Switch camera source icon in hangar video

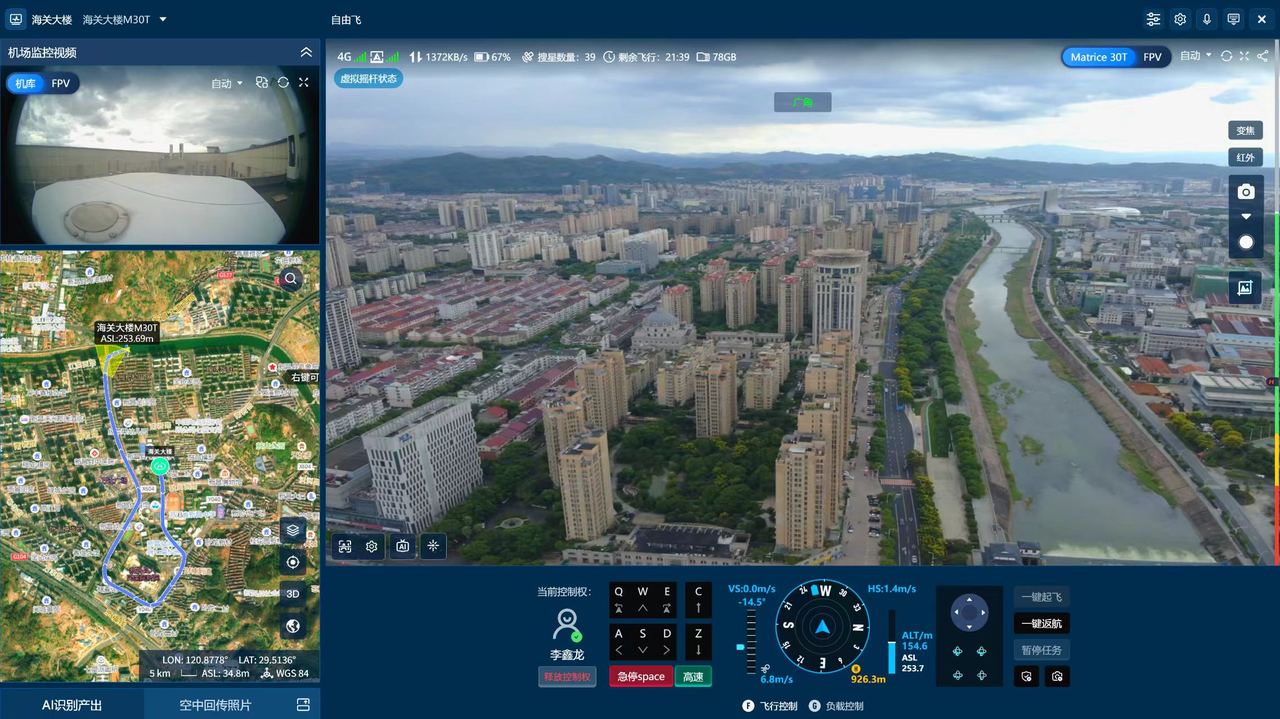tap(262, 83)
